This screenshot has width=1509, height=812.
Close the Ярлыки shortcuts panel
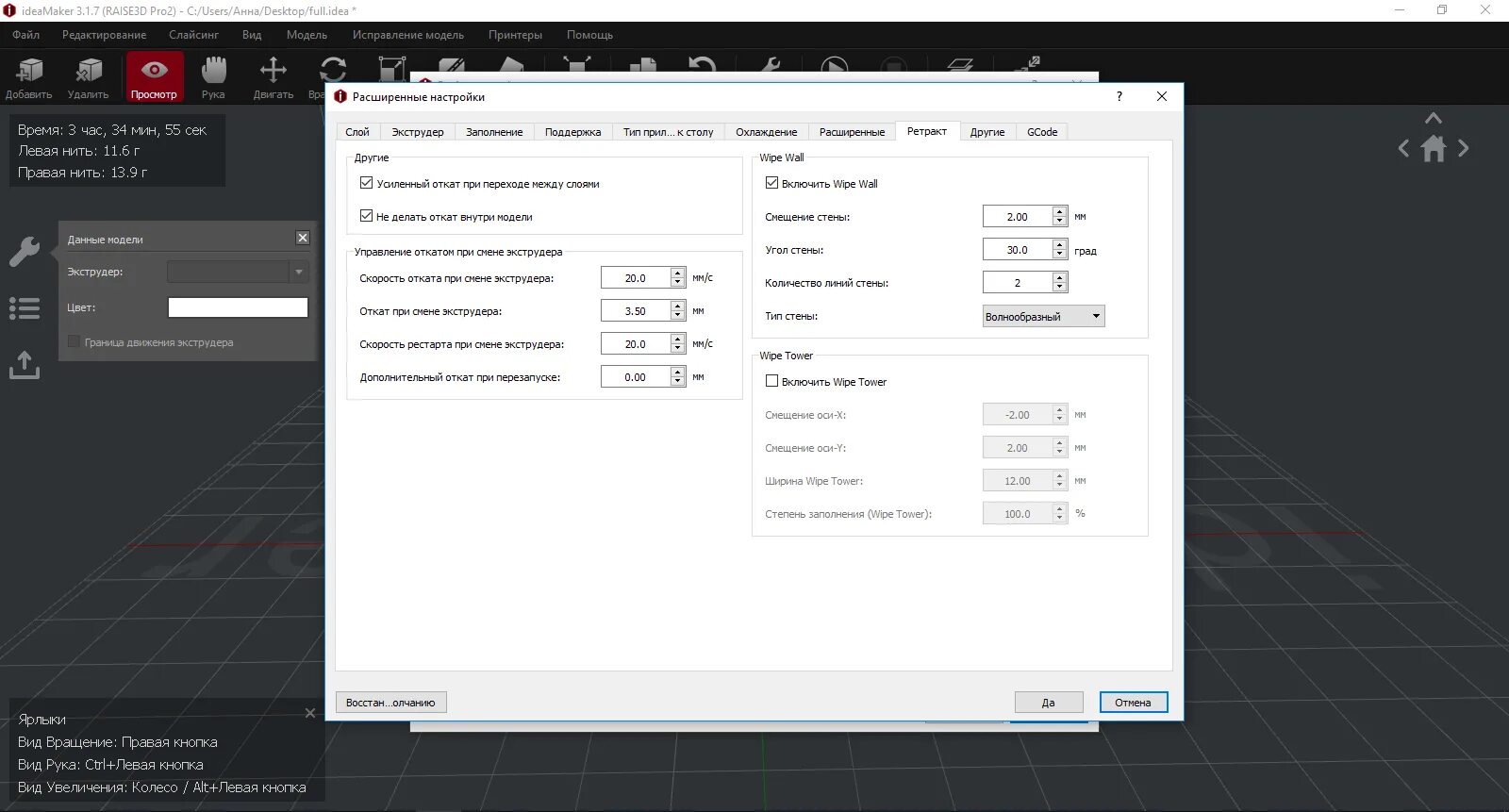point(310,713)
